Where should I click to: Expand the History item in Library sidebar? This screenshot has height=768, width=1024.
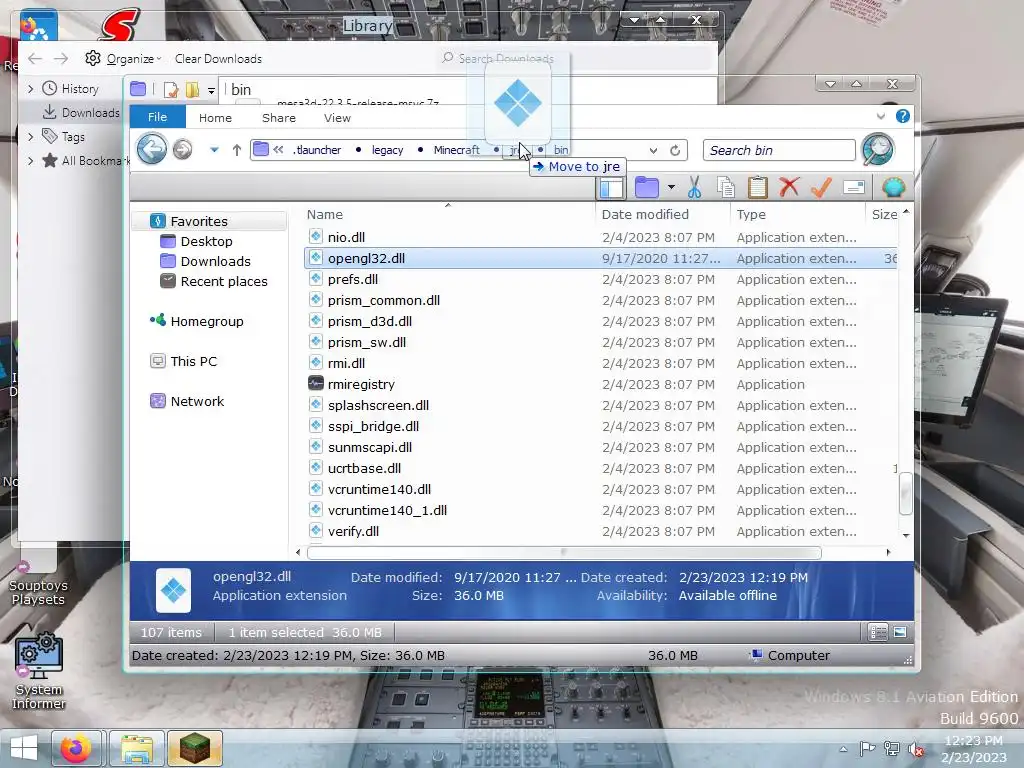(x=30, y=88)
